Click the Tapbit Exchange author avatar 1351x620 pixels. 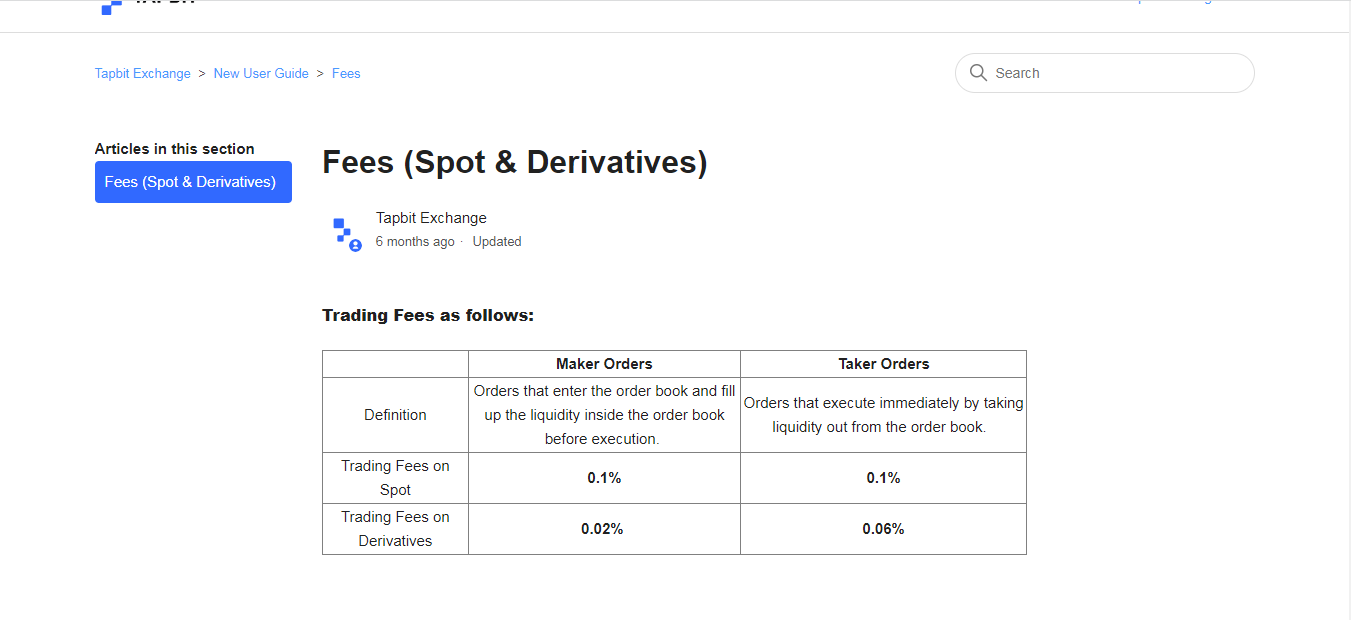pyautogui.click(x=345, y=233)
